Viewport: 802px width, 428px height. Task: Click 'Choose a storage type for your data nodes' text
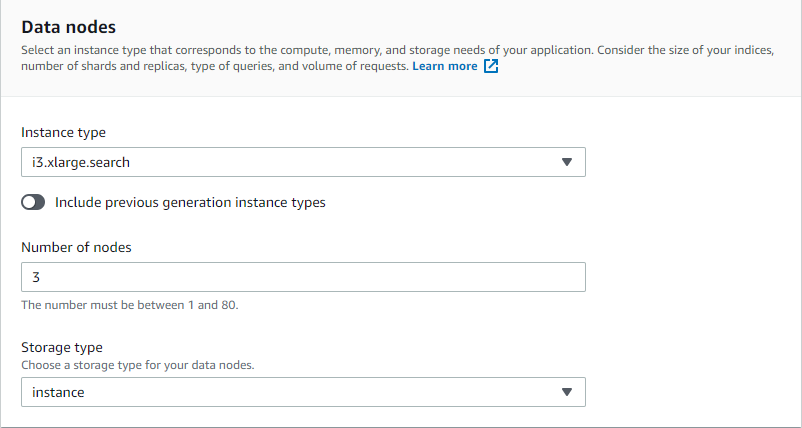[138, 366]
